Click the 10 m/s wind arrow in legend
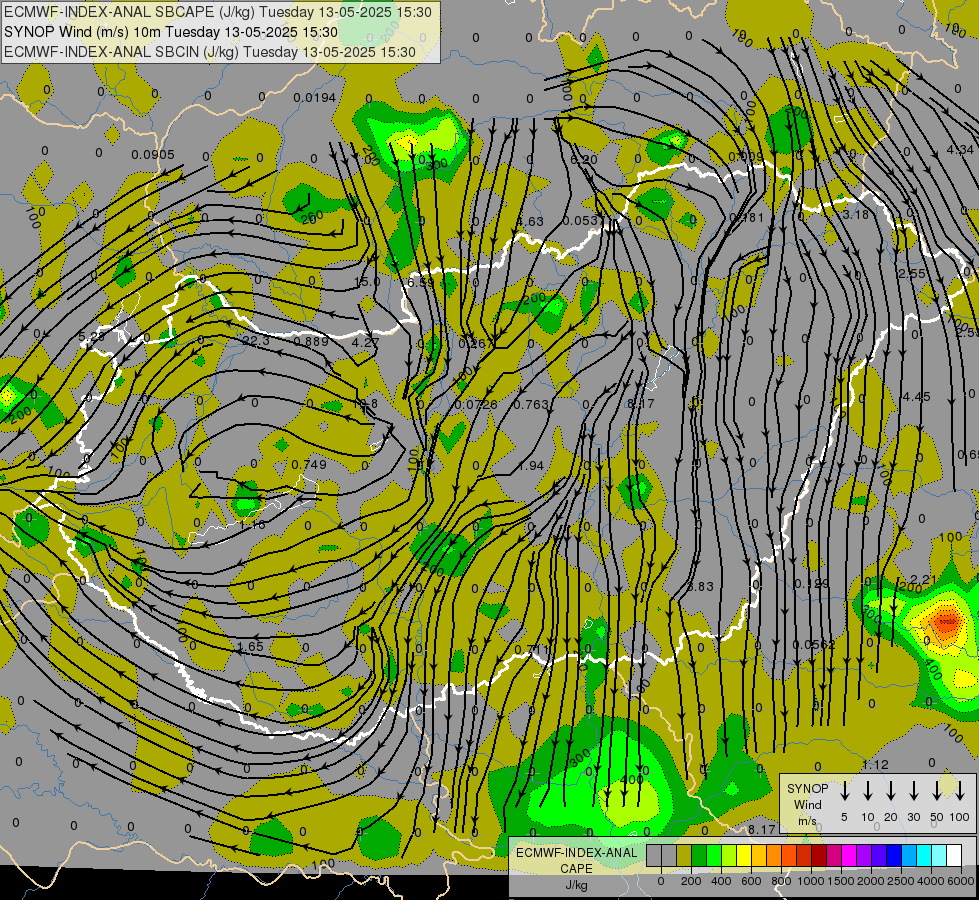The width and height of the screenshot is (979, 900). [867, 791]
